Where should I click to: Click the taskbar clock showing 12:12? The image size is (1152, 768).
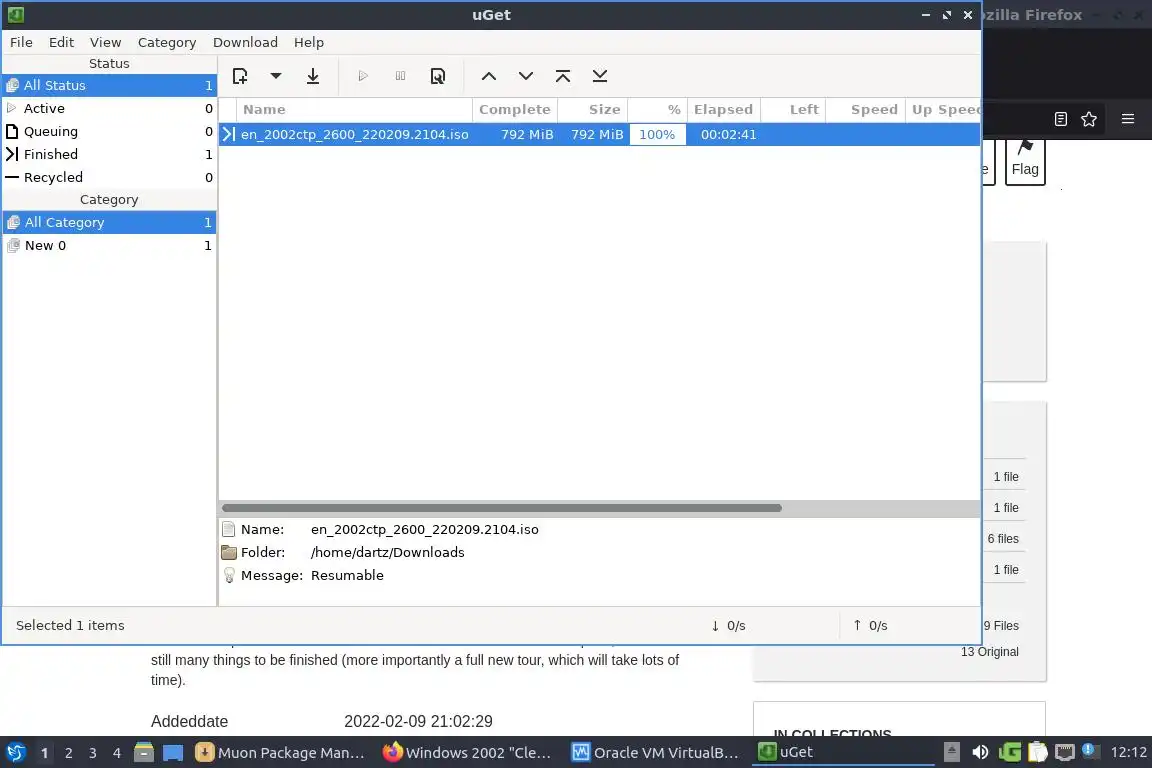click(x=1128, y=753)
